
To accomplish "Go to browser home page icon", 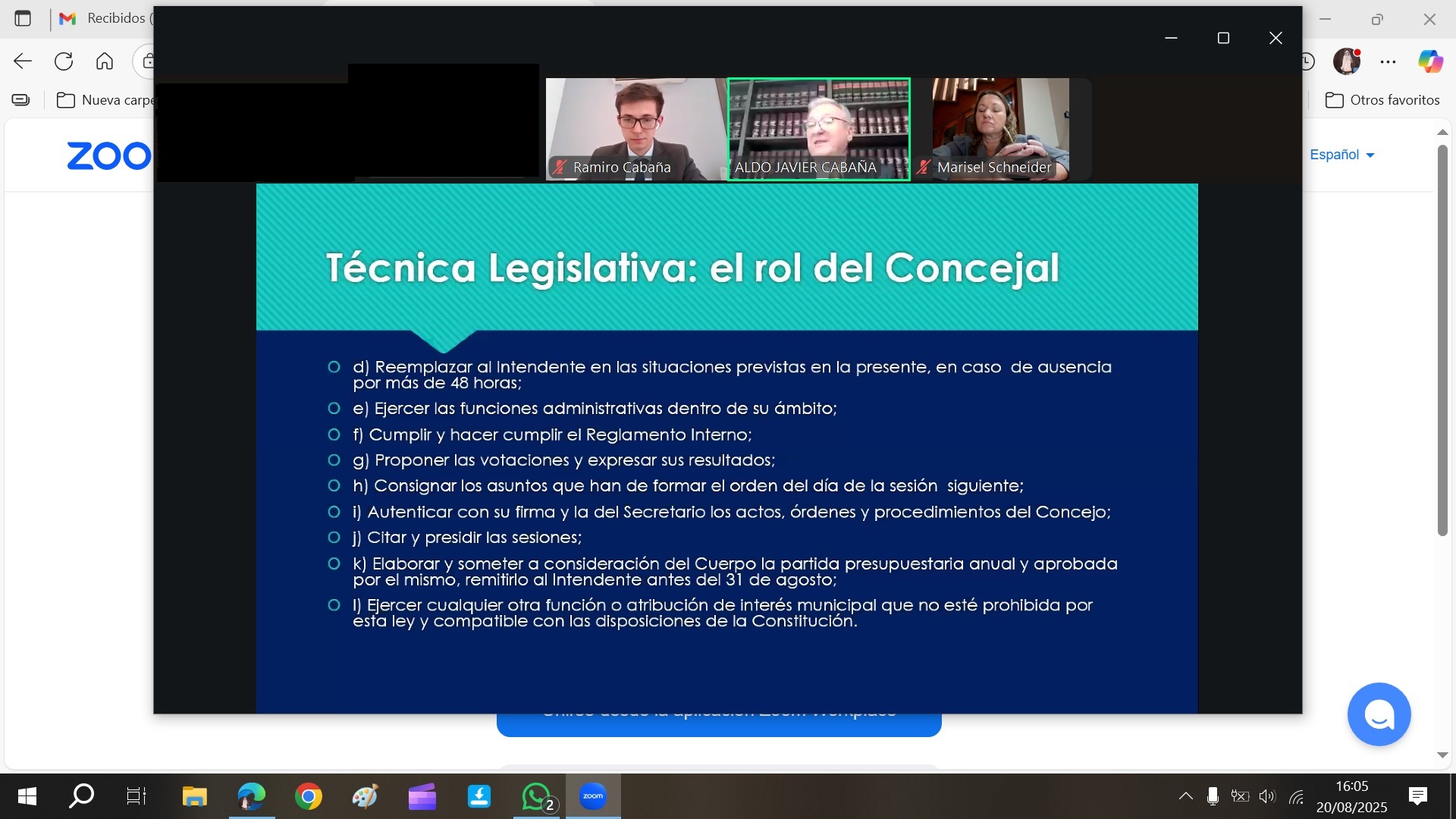I will [105, 61].
